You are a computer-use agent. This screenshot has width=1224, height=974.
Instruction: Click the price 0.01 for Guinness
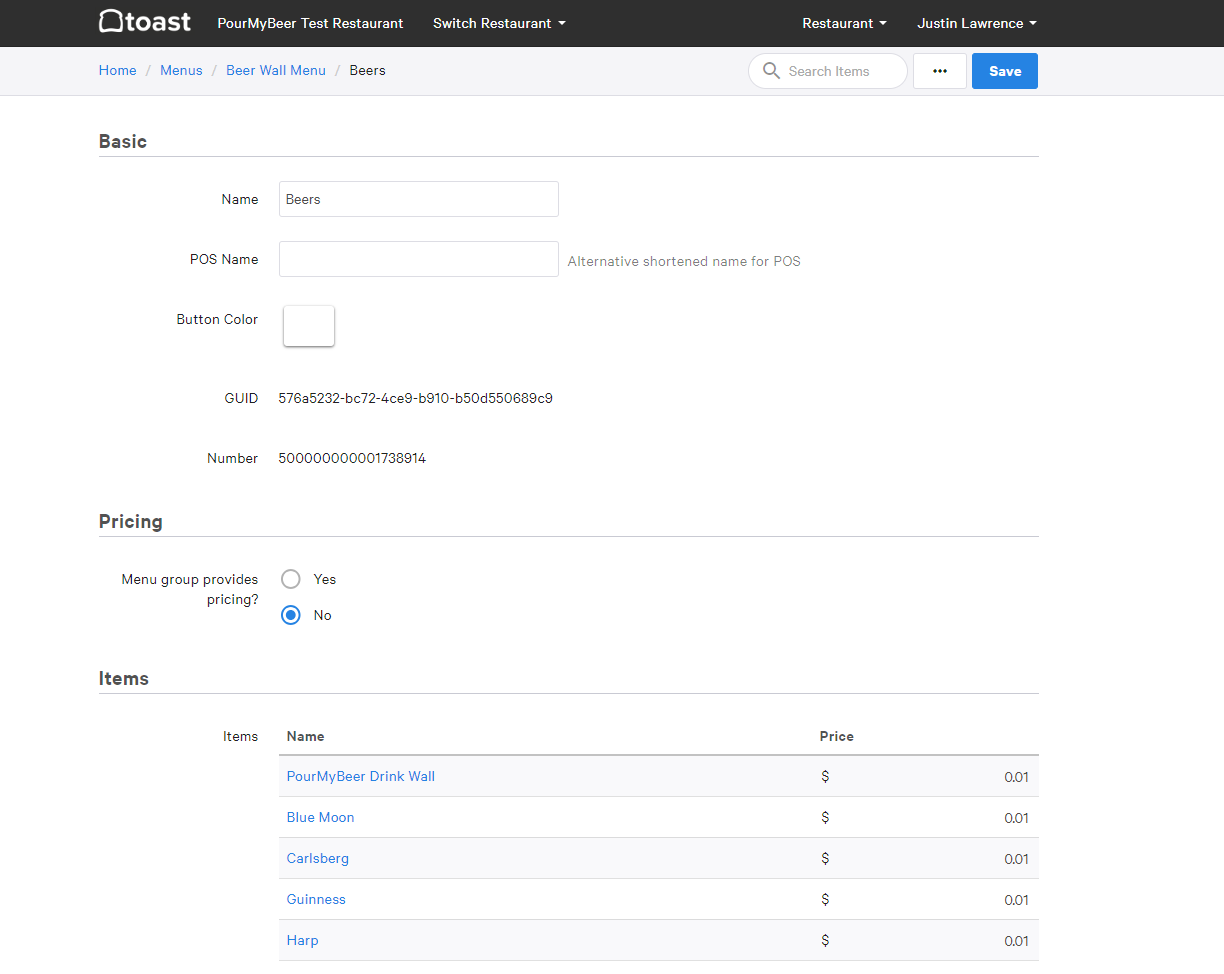(x=1016, y=900)
